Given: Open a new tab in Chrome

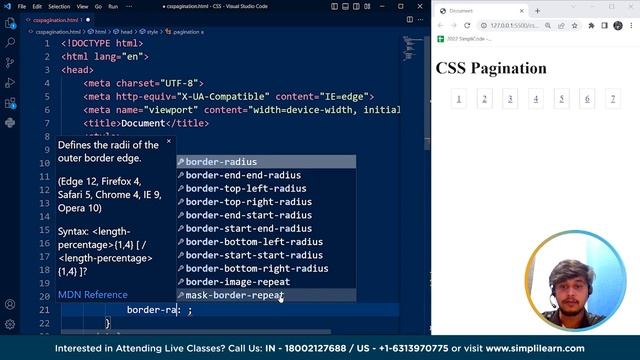Looking at the screenshot, I should [538, 11].
